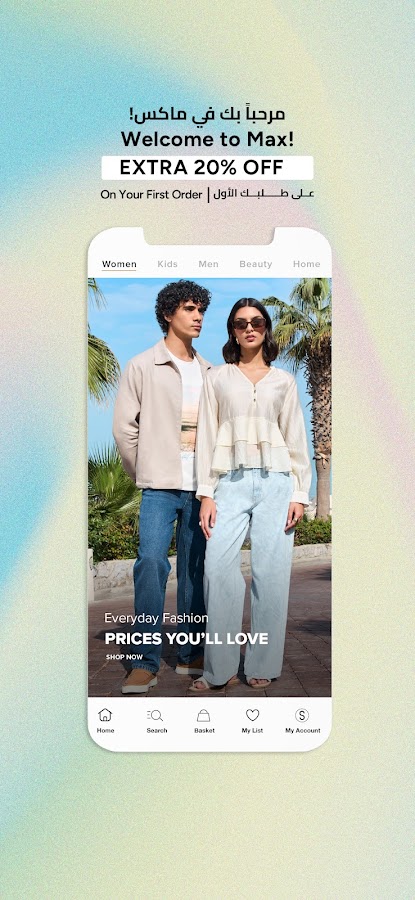Viewport: 415px width, 900px height.
Task: Tap the PRICES YOU'LL LOVE headline
Action: tap(186, 638)
